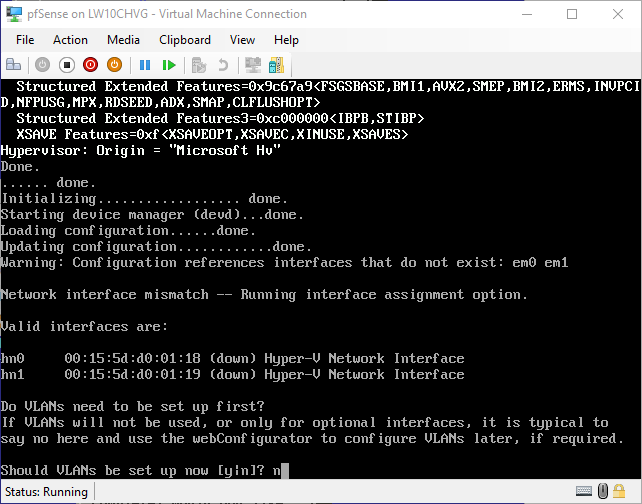Resume VM with green play icon
This screenshot has height=504, width=642.
tap(169, 65)
